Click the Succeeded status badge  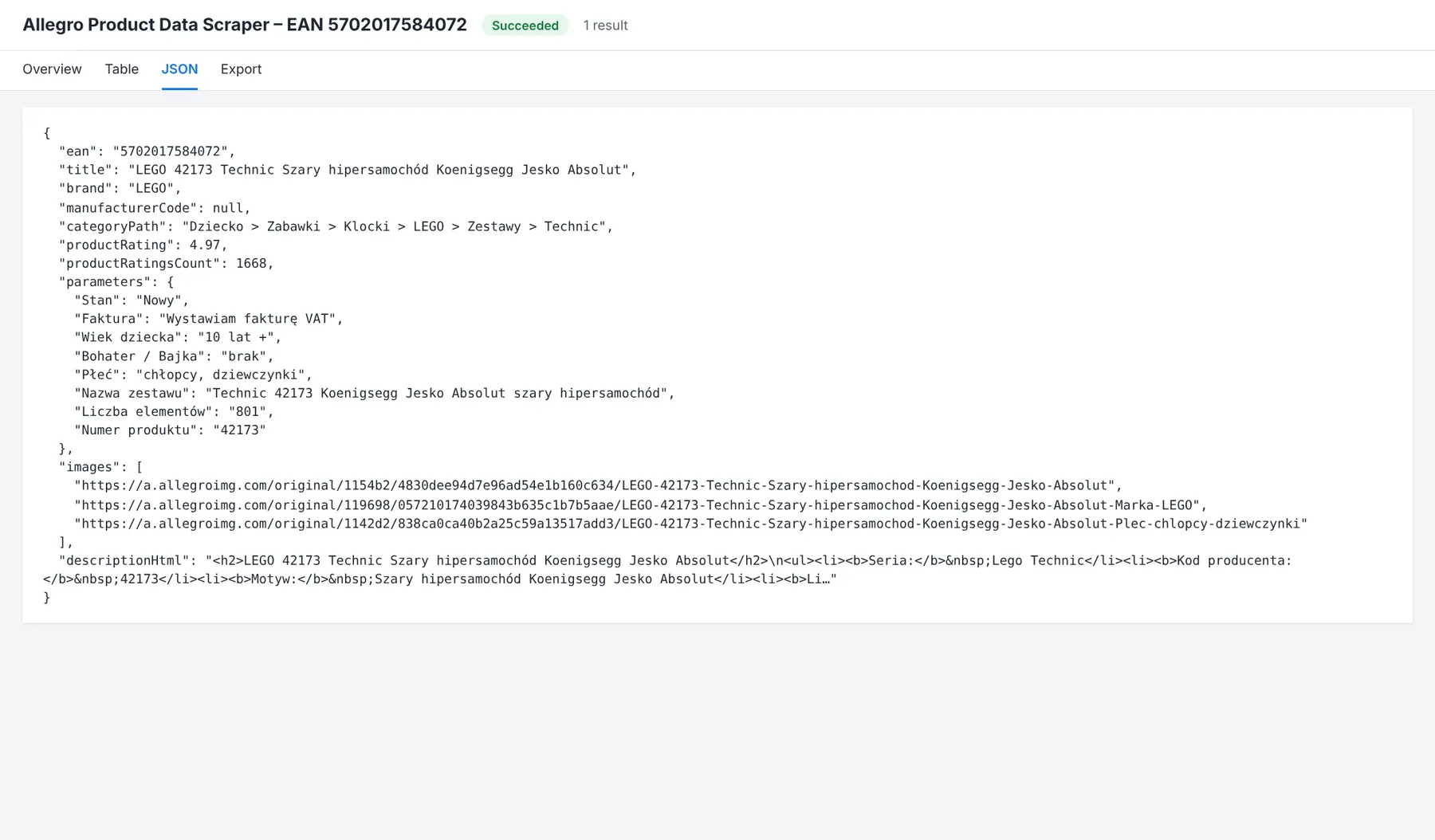[525, 26]
